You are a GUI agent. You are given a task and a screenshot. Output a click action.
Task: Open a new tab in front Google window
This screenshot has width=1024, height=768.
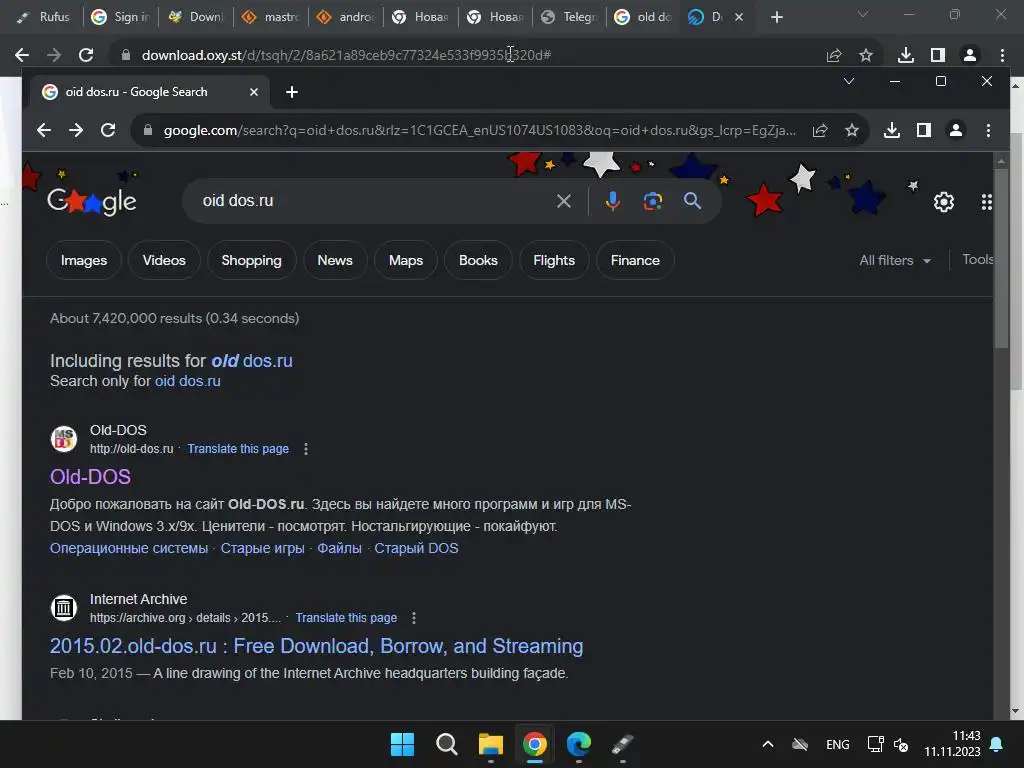292,92
